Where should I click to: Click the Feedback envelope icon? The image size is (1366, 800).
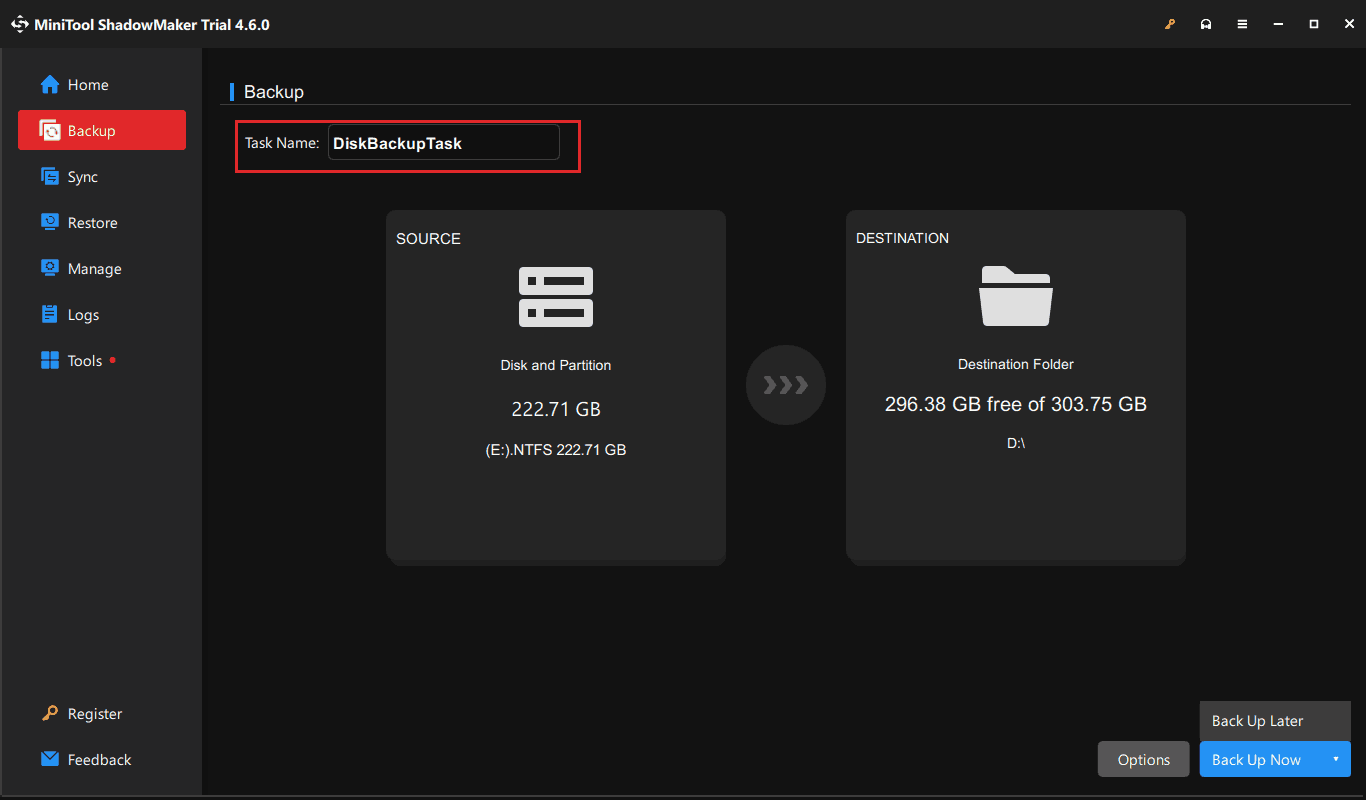pos(50,760)
